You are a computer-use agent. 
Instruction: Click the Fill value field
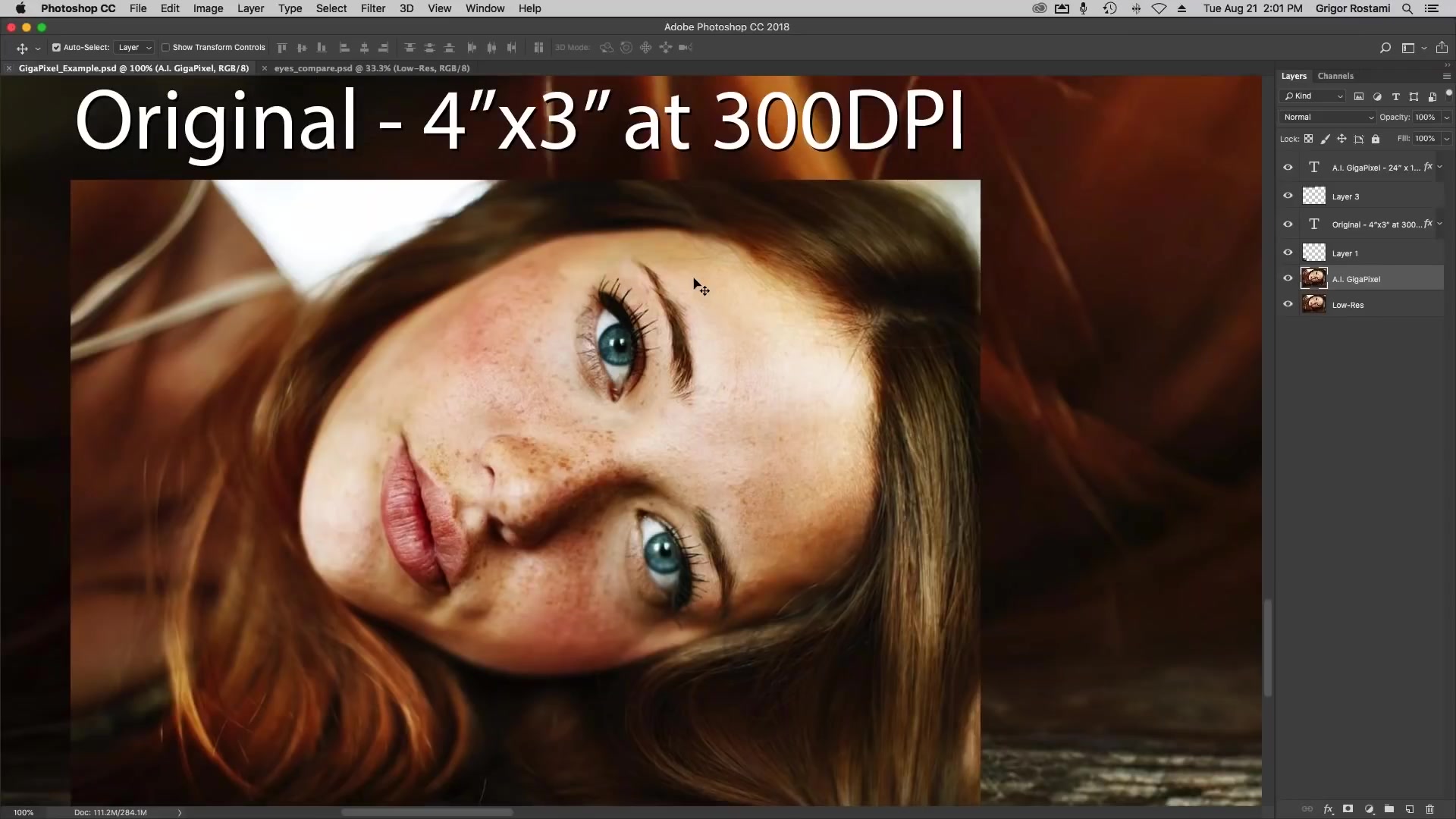coord(1425,139)
